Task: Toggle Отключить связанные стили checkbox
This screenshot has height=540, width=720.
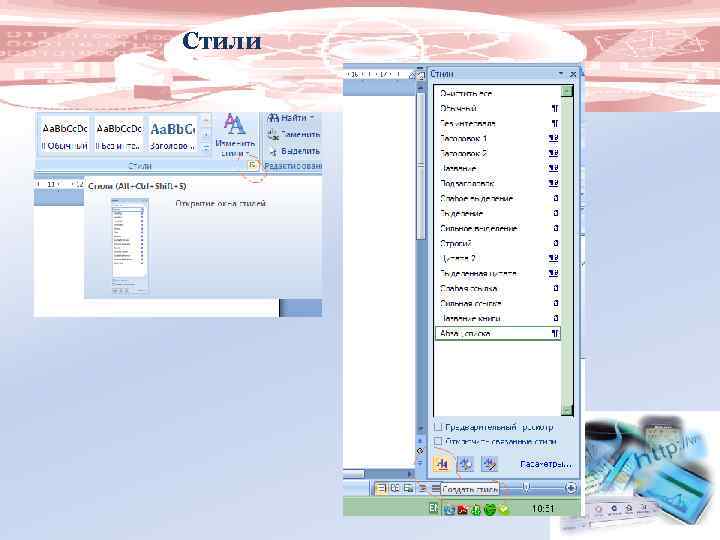Action: (x=438, y=441)
